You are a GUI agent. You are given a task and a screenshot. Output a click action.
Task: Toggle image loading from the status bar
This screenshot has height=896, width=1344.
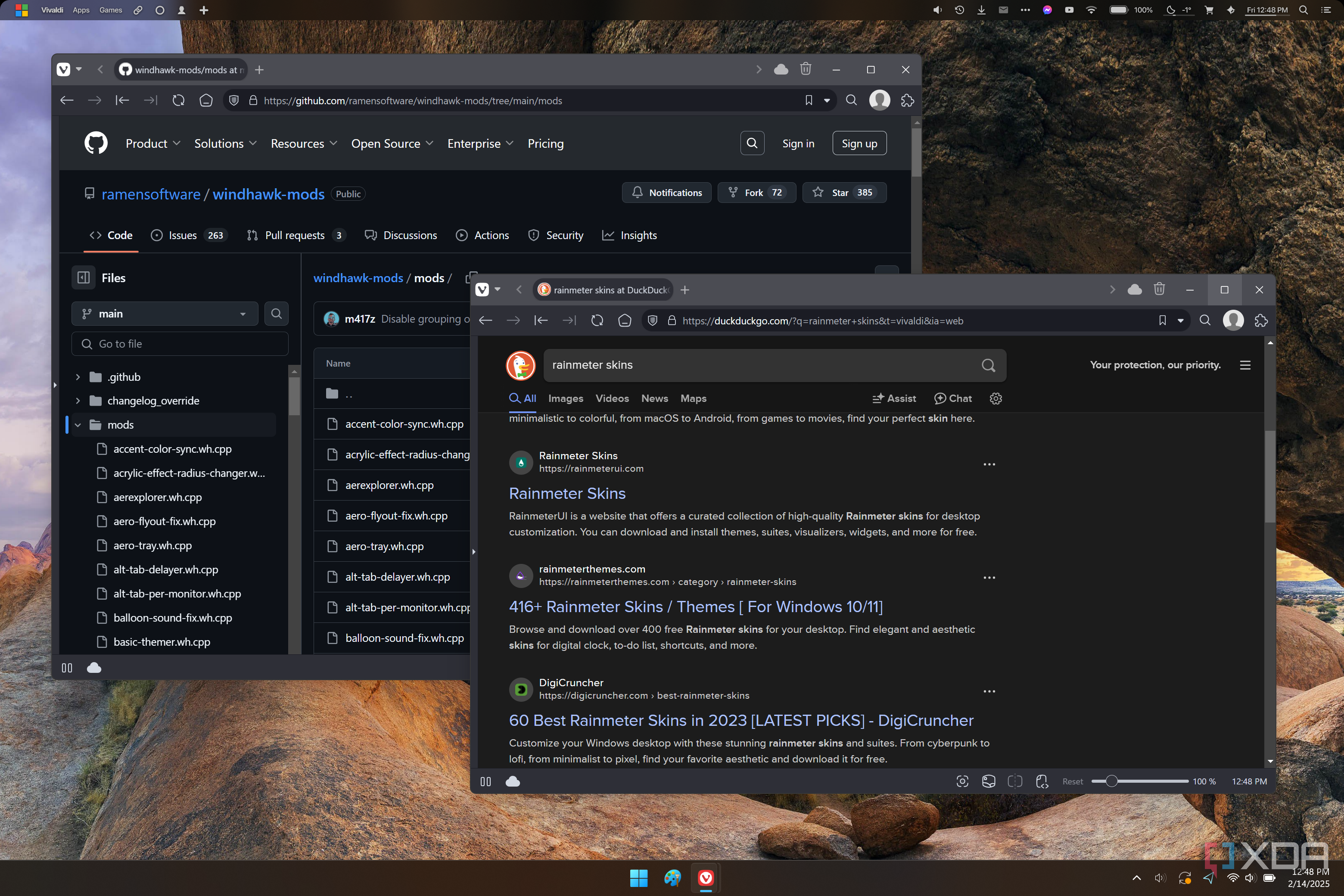click(989, 781)
